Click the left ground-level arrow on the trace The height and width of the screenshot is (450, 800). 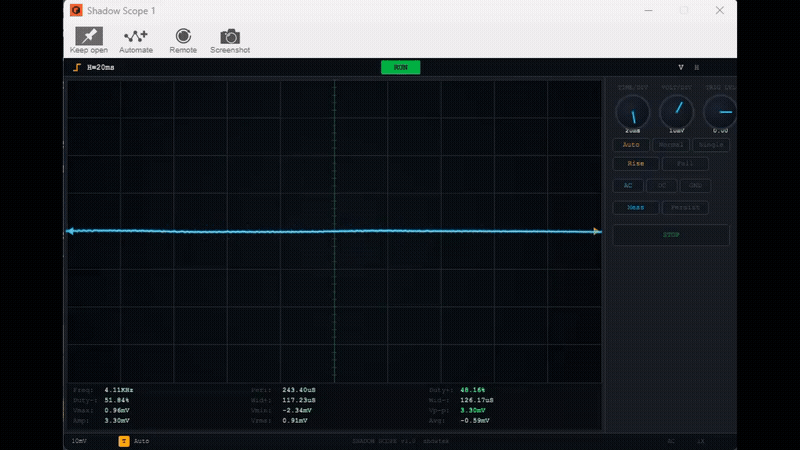70,231
